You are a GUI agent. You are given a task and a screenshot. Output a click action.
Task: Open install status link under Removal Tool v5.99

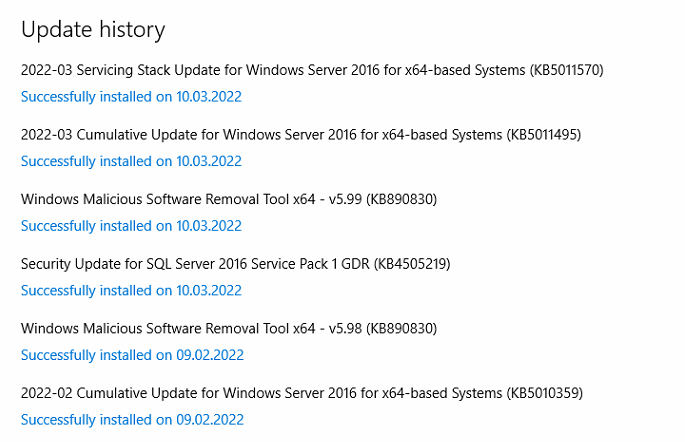(x=131, y=226)
